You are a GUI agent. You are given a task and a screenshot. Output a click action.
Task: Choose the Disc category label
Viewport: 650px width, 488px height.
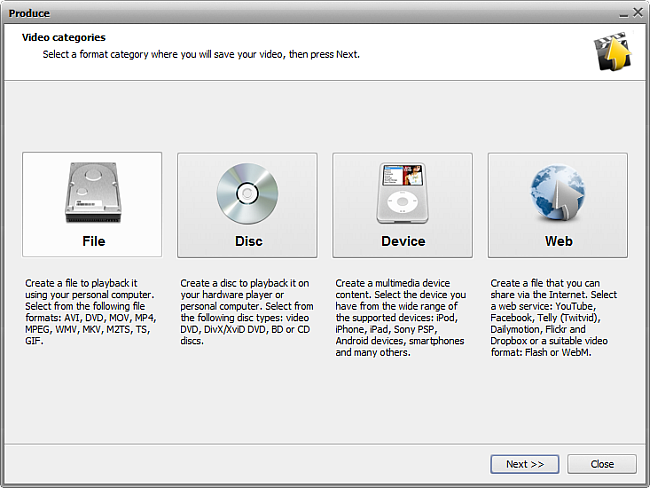pos(248,241)
